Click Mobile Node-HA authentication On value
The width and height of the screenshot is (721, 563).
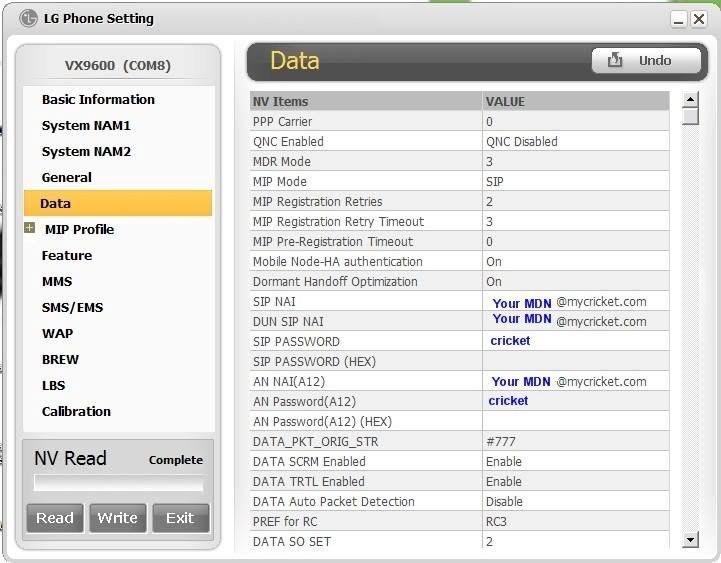click(576, 261)
